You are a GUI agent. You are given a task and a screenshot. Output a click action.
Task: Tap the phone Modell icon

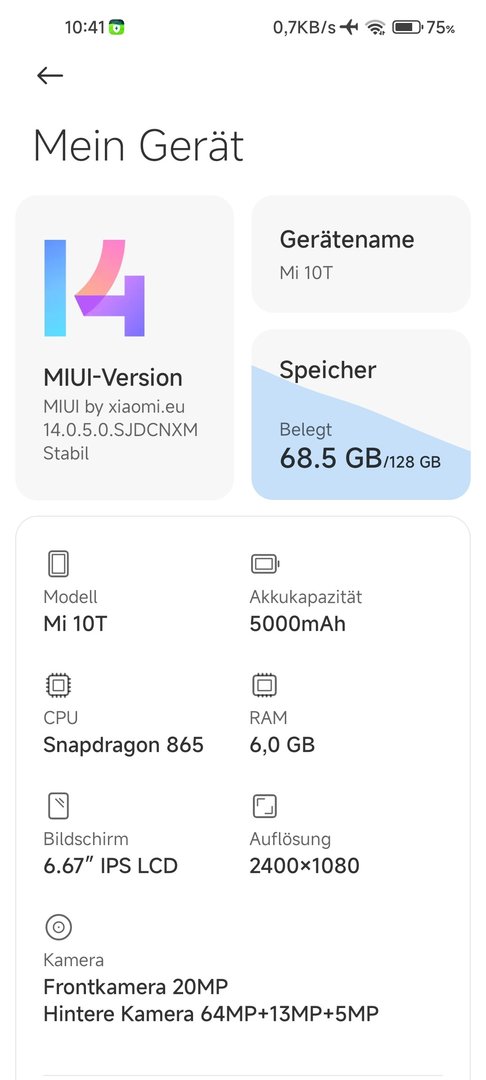59,564
